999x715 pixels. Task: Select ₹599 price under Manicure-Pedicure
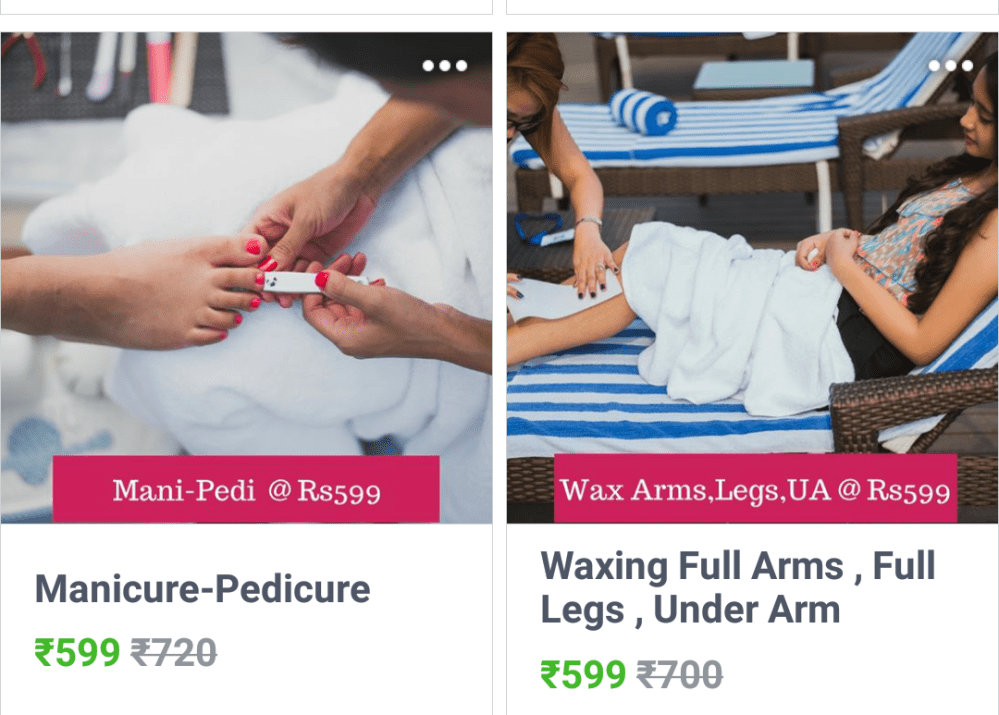click(77, 653)
